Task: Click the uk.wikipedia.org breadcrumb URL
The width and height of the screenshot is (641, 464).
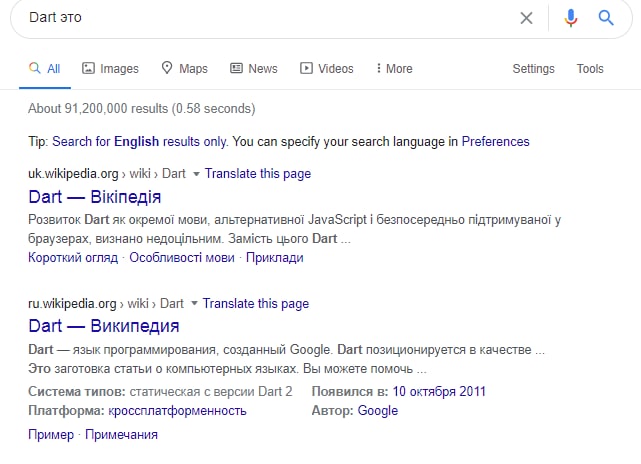Action: 107,174
